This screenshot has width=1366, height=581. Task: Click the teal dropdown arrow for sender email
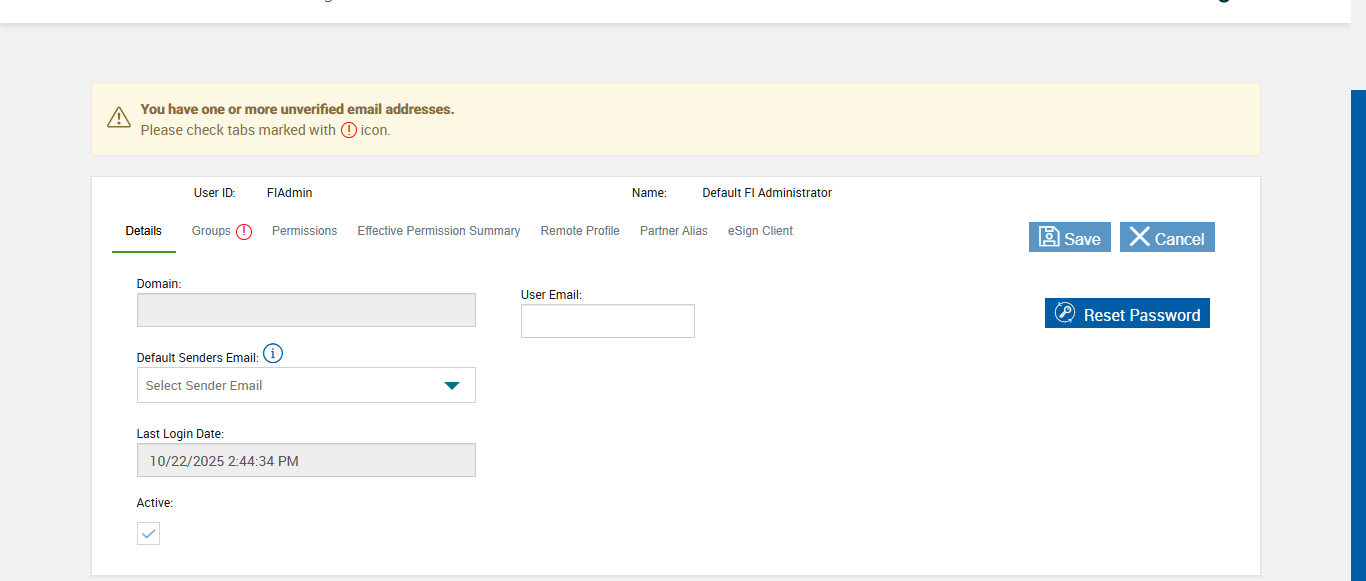click(x=452, y=385)
